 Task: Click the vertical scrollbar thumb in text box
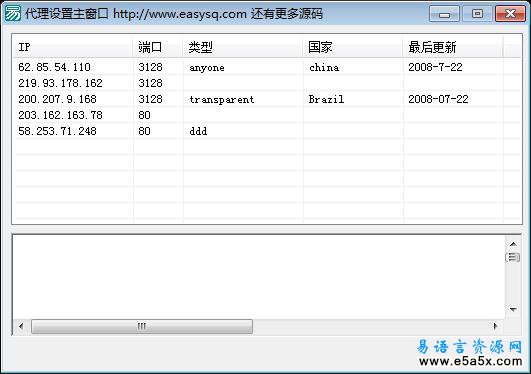[x=513, y=257]
